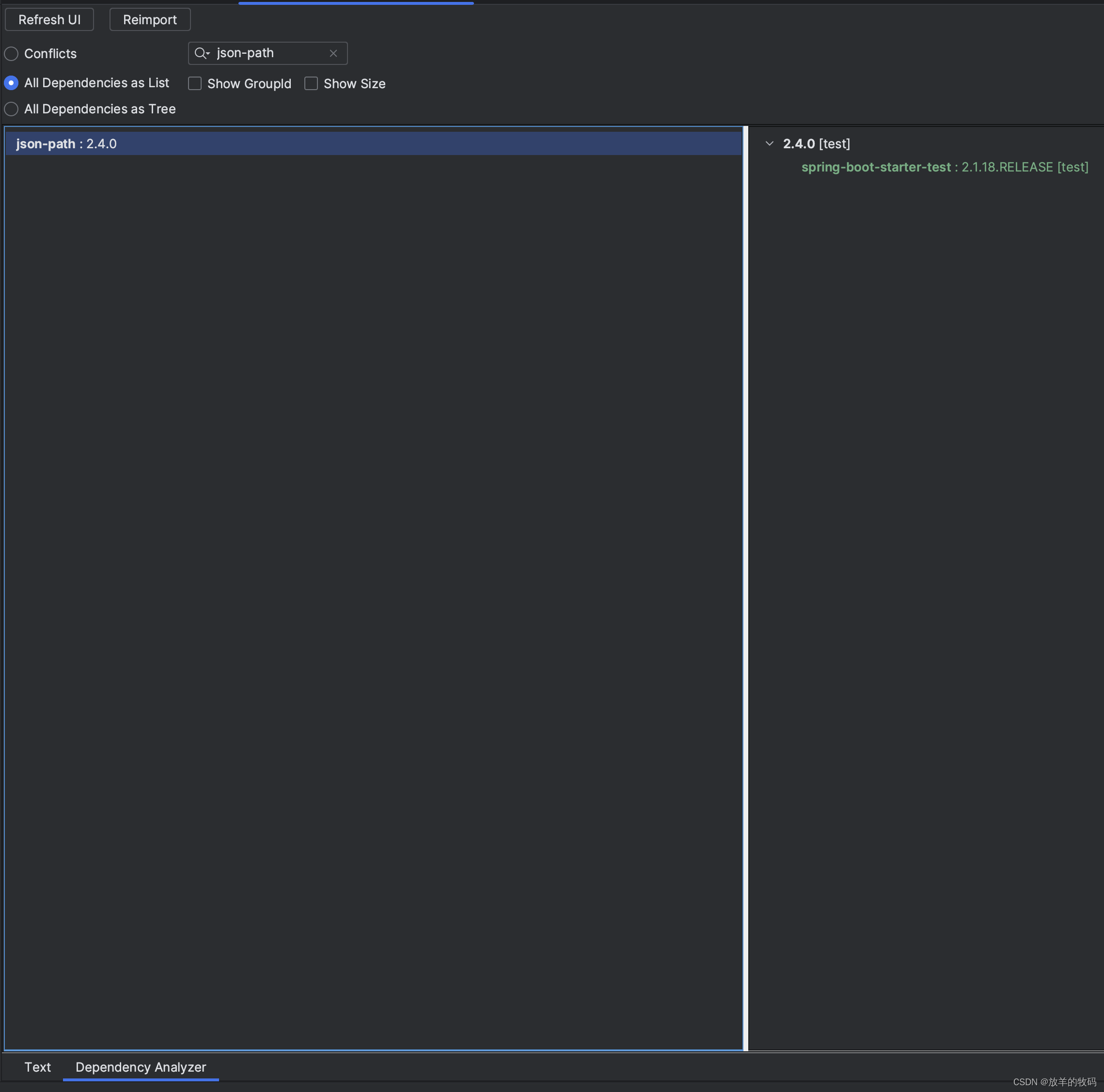Enable the Show GroupId checkbox
The width and height of the screenshot is (1104, 1092).
194,83
